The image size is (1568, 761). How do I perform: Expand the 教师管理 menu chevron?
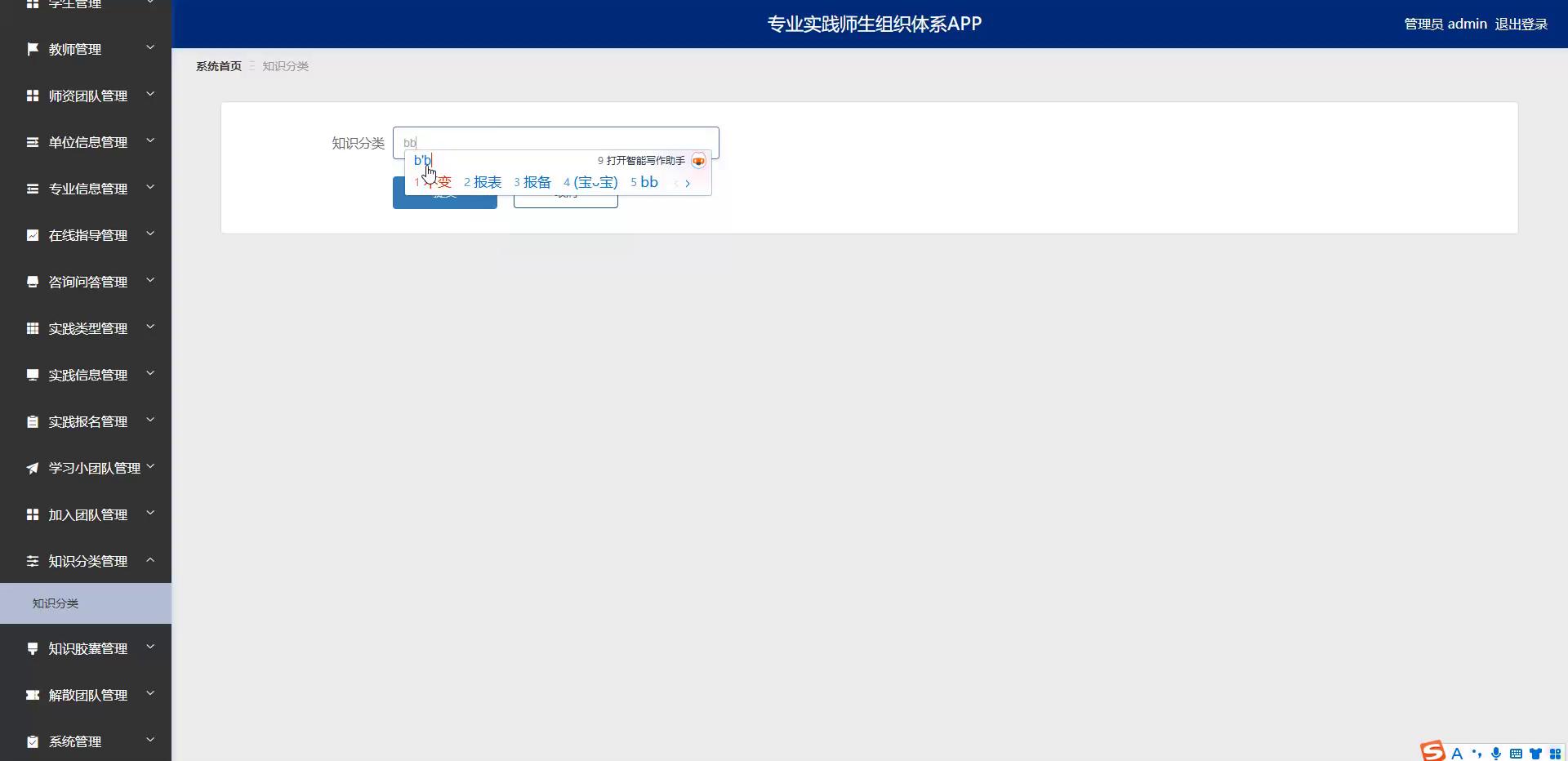click(150, 48)
